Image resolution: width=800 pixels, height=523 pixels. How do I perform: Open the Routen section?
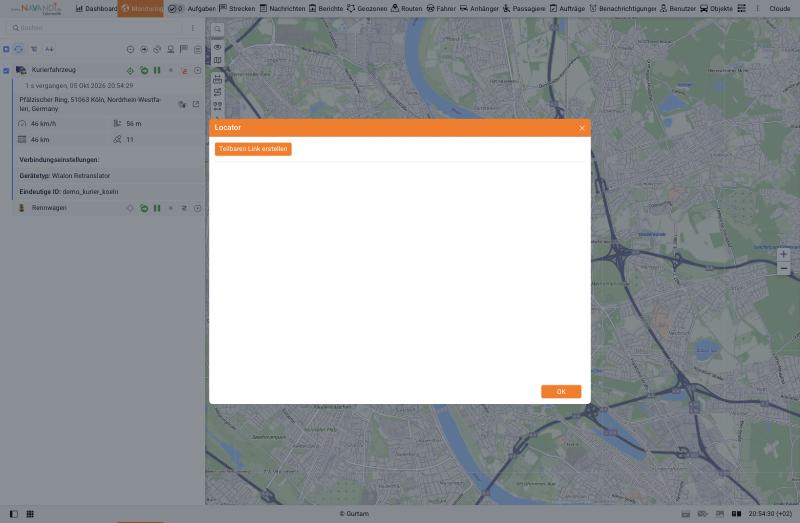click(407, 9)
